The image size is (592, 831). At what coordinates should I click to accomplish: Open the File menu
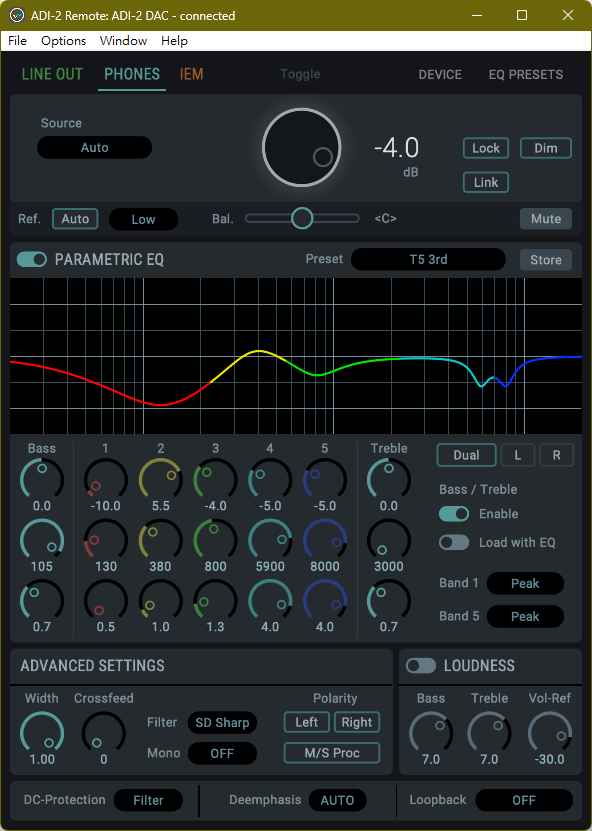(17, 41)
